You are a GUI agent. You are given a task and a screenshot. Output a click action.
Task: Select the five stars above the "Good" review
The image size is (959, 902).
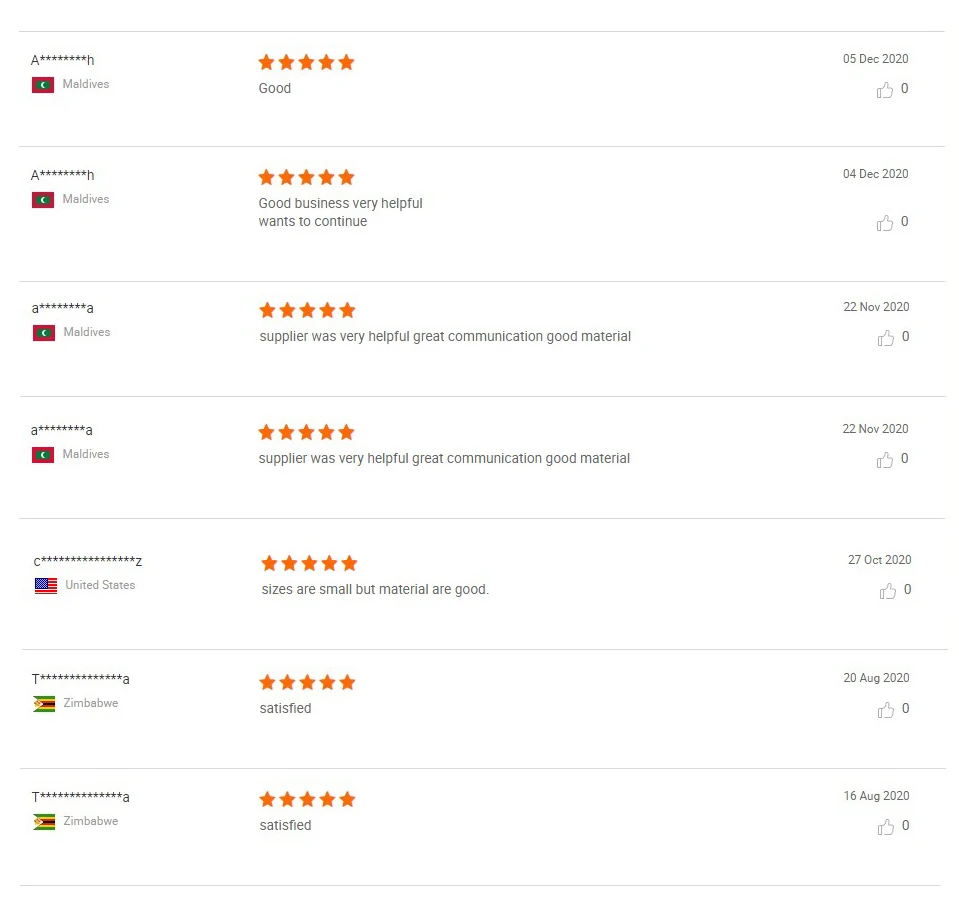pos(306,62)
